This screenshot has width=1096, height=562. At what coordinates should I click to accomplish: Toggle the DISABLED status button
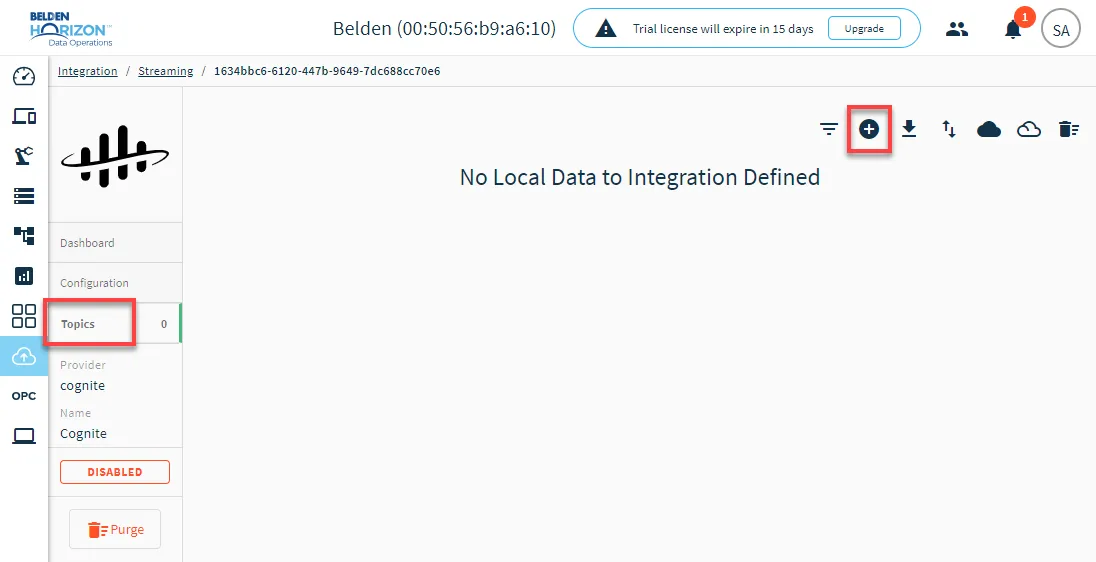click(x=115, y=472)
